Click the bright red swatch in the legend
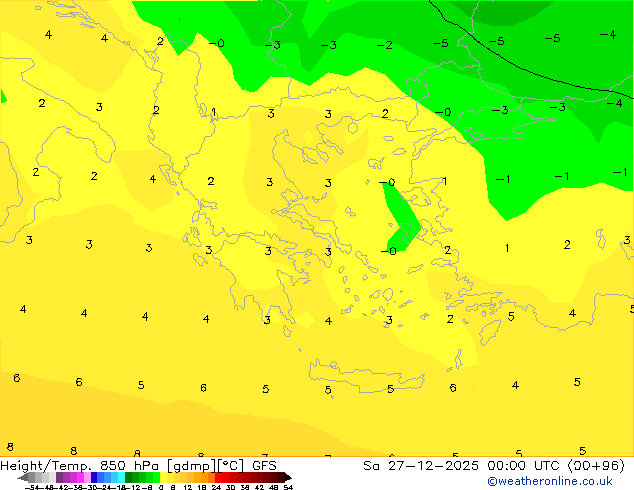 coord(219,477)
